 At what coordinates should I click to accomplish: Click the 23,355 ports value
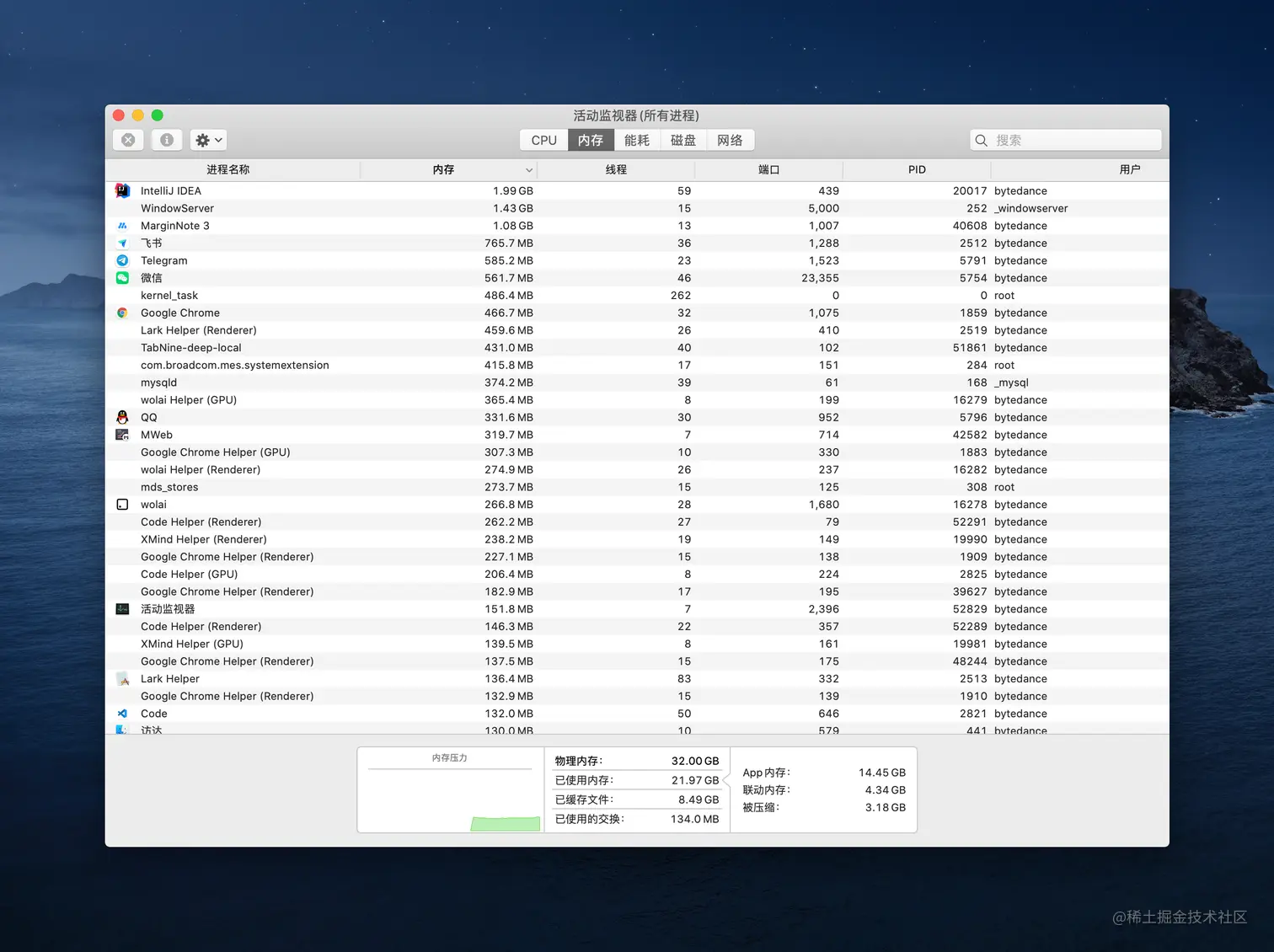pyautogui.click(x=820, y=278)
